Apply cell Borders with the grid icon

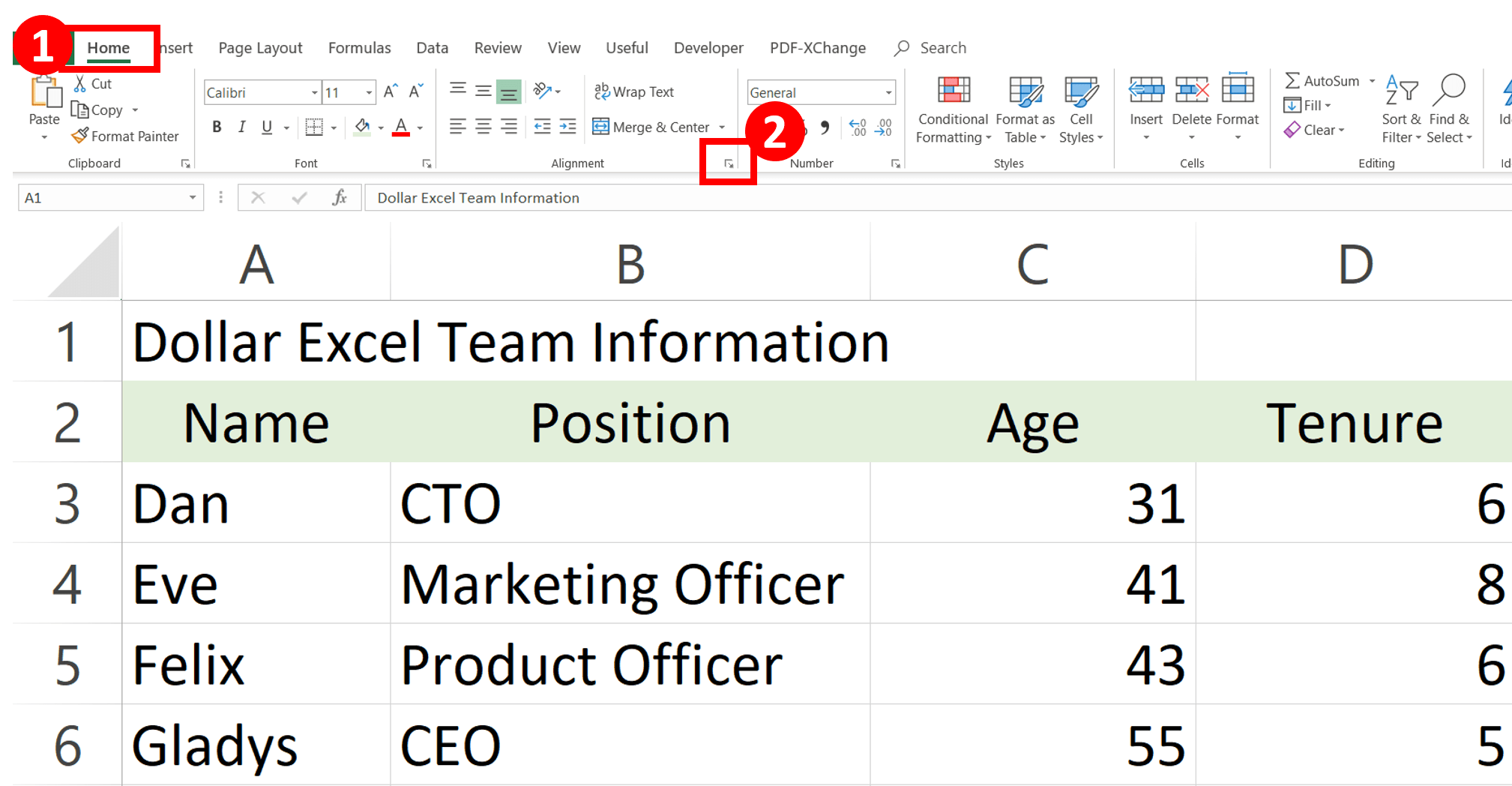(314, 127)
